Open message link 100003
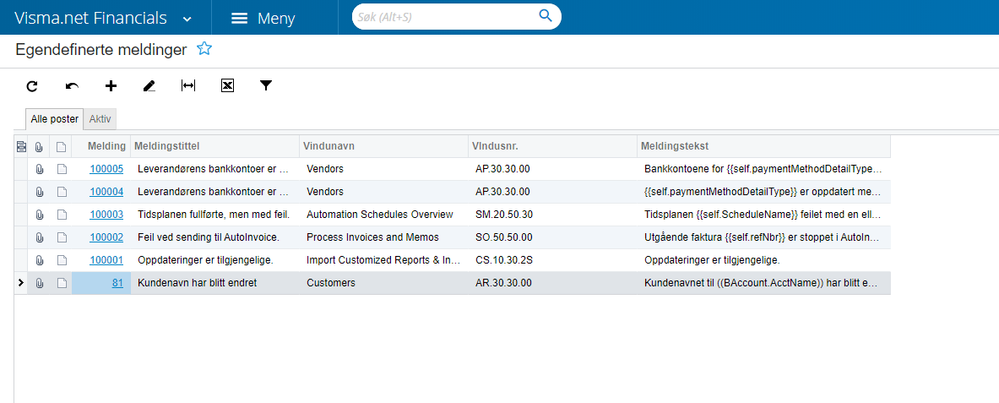999x403 pixels. pos(106,215)
